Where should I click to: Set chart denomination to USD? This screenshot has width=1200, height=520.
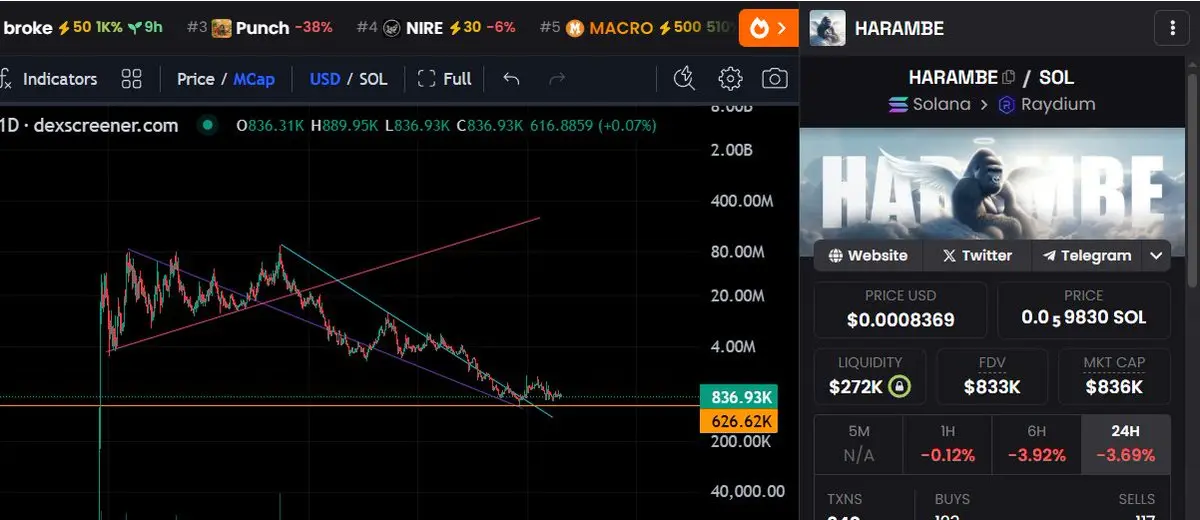[325, 79]
